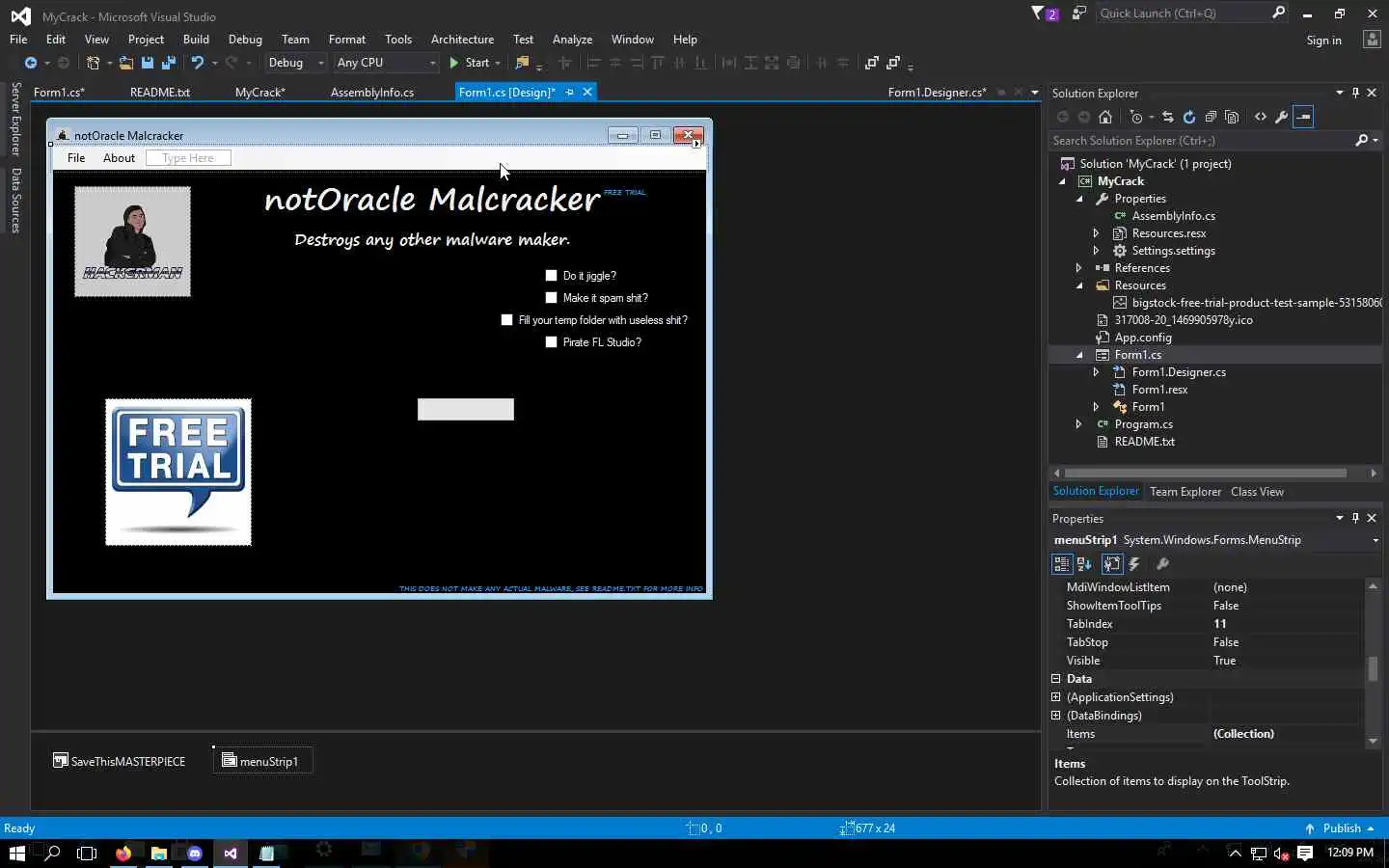Click the Save All toolbar icon
The image size is (1389, 868).
169,63
